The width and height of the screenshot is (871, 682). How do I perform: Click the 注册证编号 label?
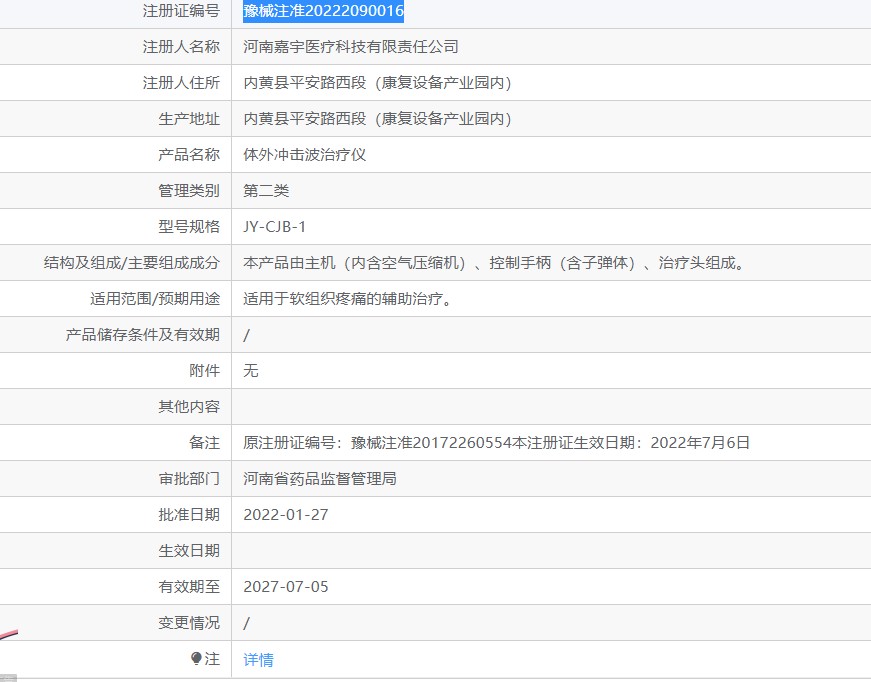pos(181,11)
